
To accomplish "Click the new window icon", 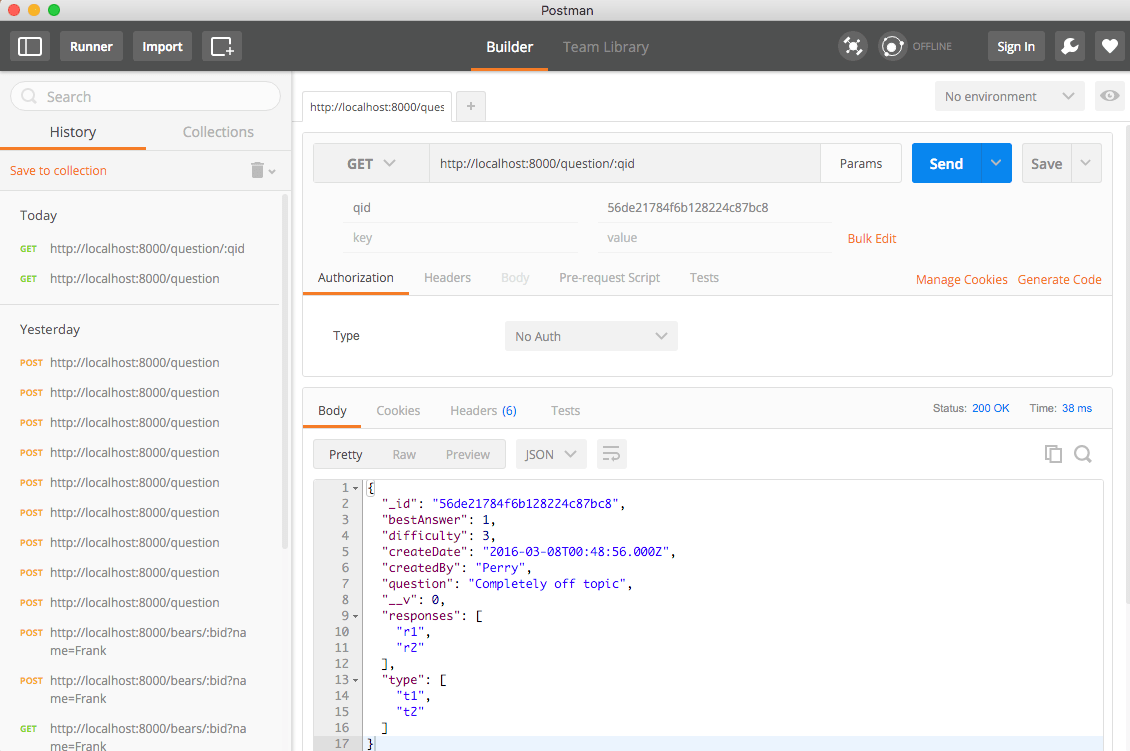I will 222,46.
